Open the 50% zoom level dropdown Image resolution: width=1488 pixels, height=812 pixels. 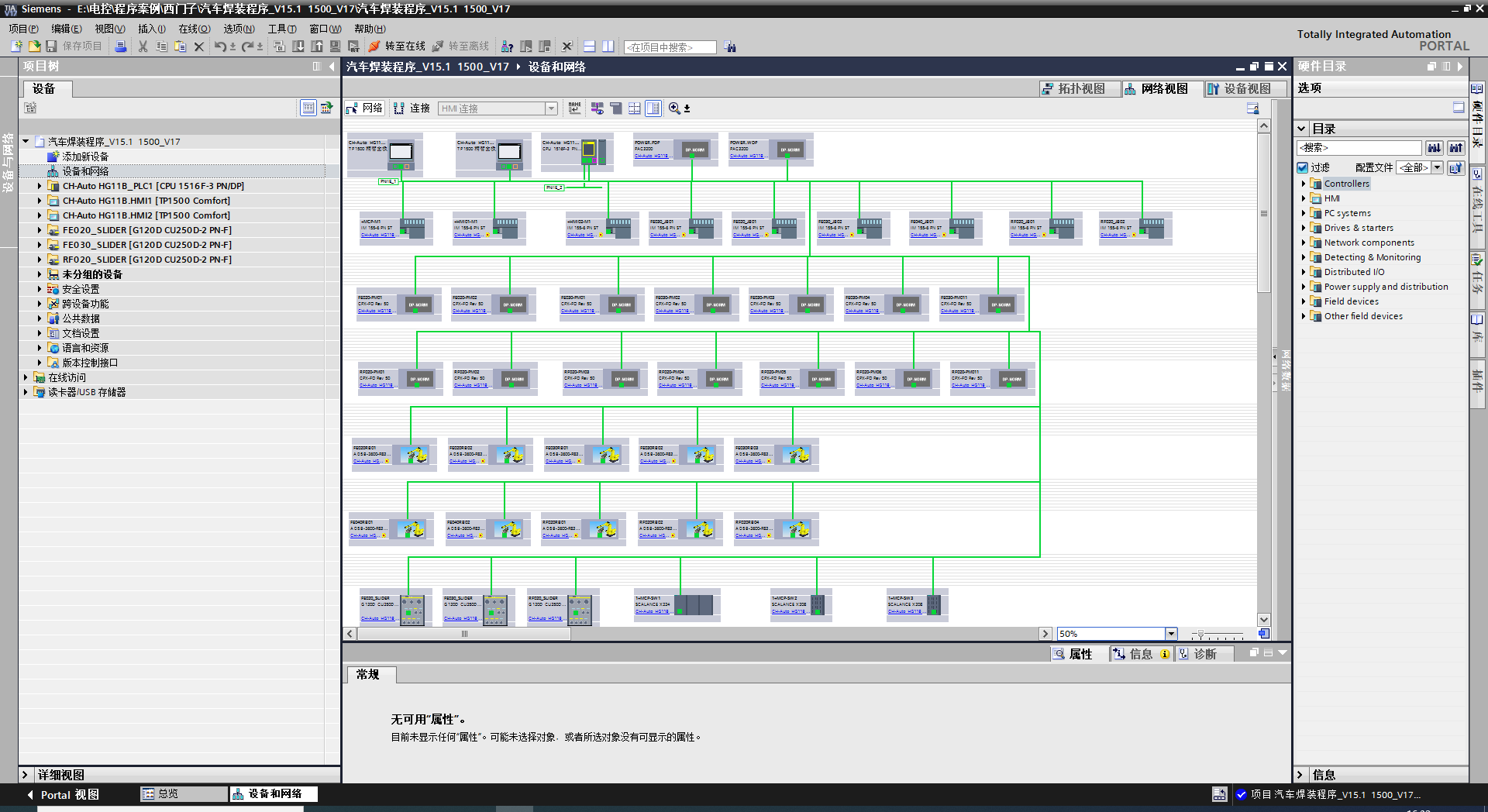pyautogui.click(x=1171, y=634)
